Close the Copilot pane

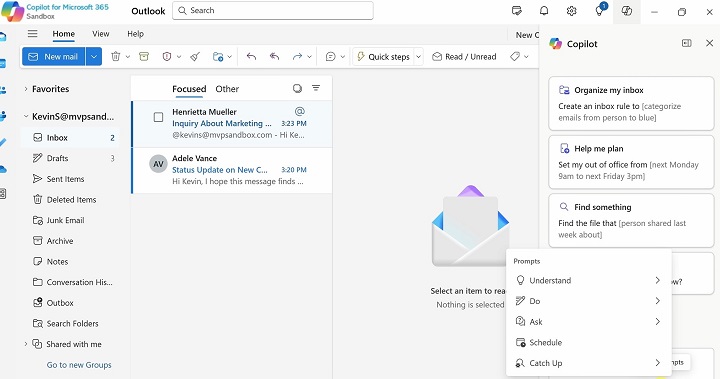(709, 43)
